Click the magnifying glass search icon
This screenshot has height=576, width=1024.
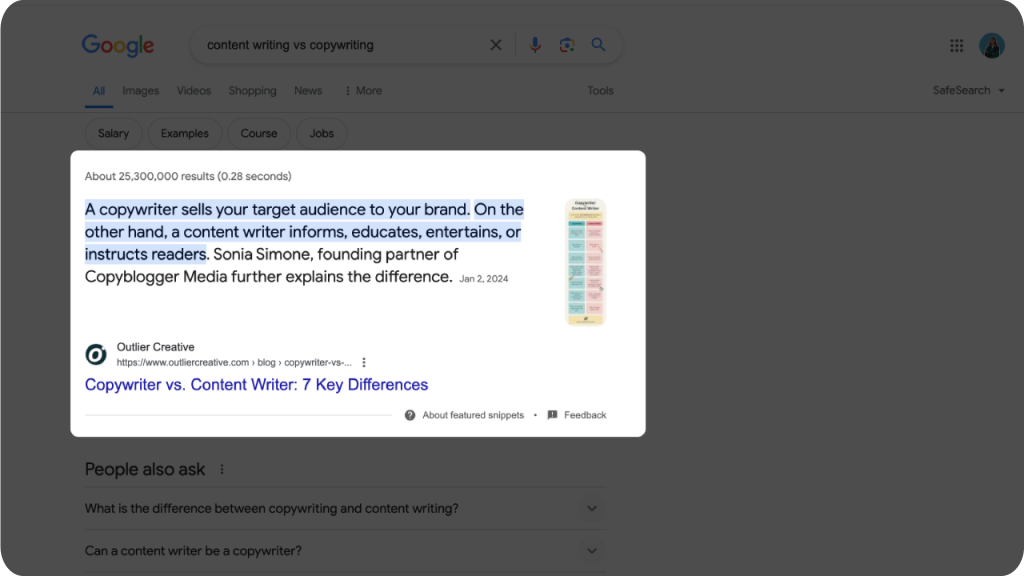point(598,45)
